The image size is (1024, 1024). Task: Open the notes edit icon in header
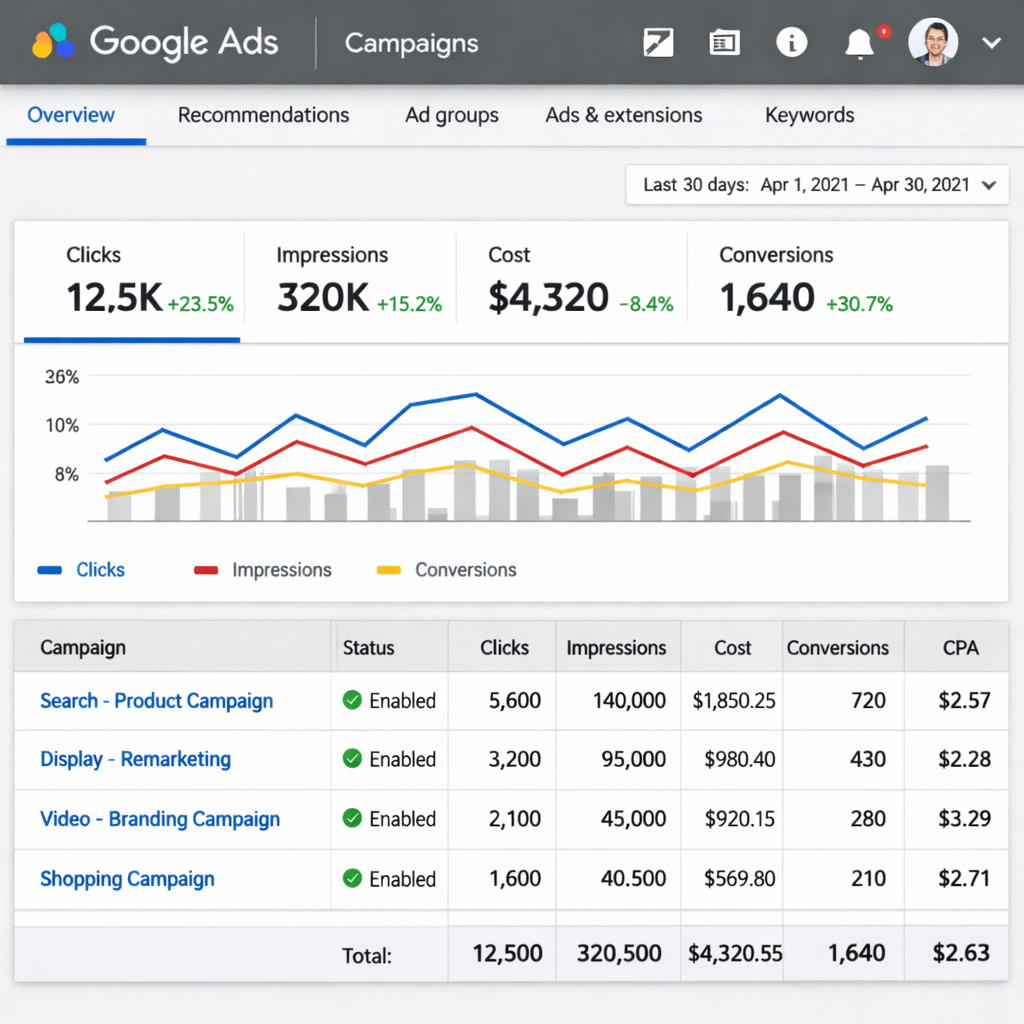(658, 43)
